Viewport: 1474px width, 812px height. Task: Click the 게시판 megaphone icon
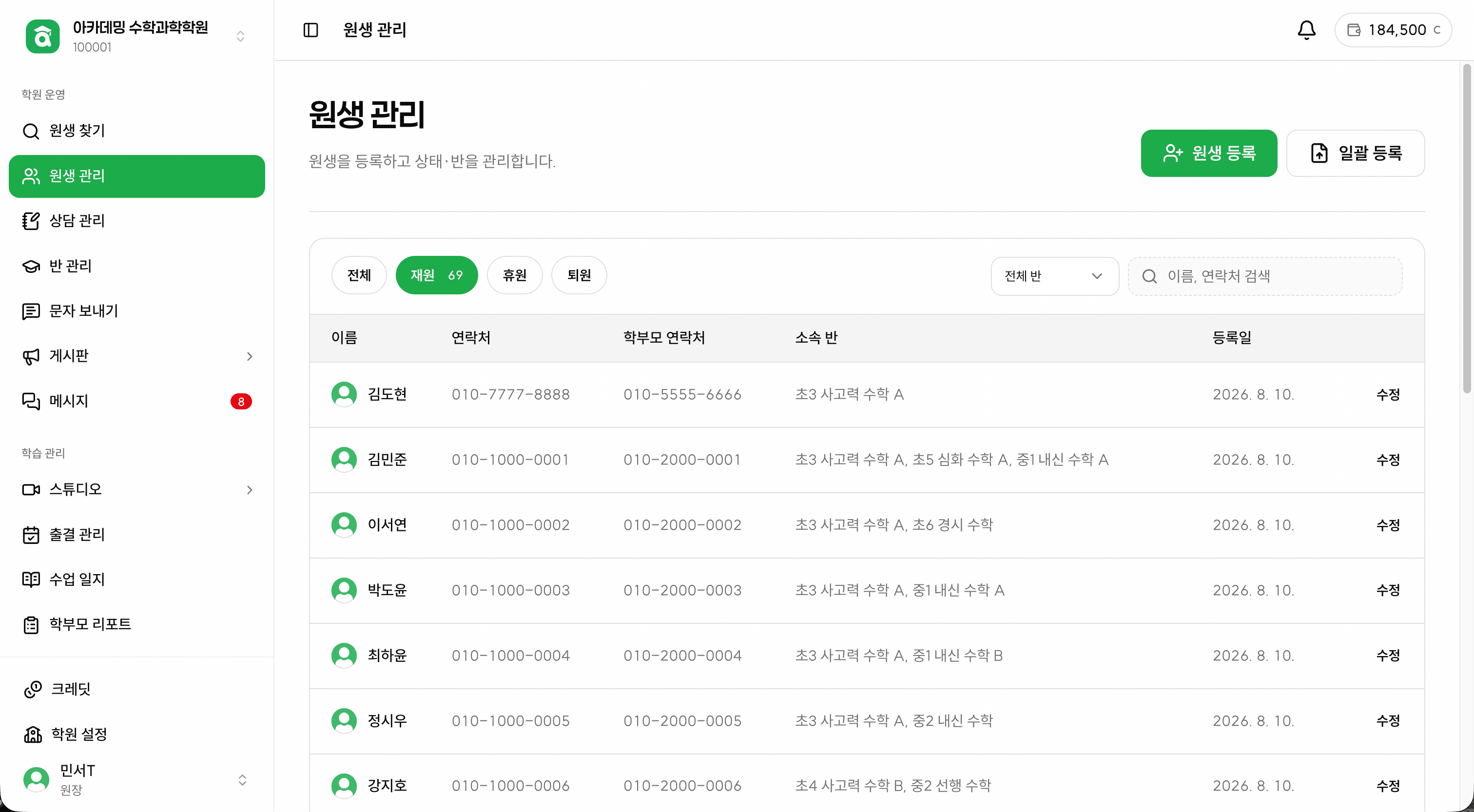click(31, 356)
